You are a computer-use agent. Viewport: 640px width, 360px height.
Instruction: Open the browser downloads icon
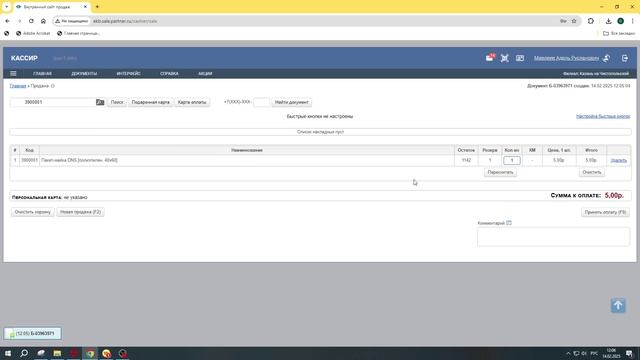click(608, 21)
